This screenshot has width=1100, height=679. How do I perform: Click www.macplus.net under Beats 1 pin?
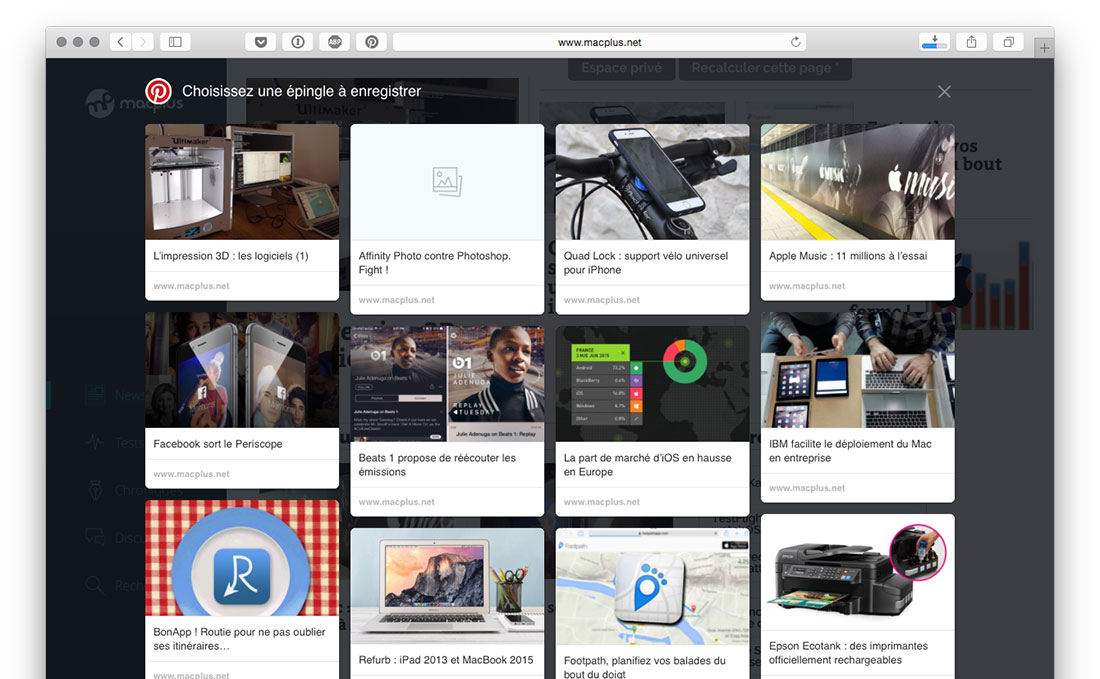coord(396,502)
